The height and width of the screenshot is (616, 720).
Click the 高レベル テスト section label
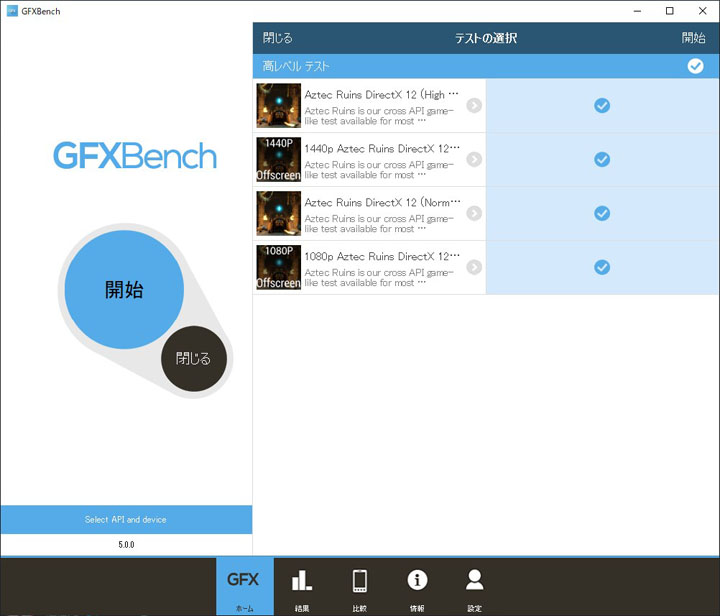(x=296, y=66)
